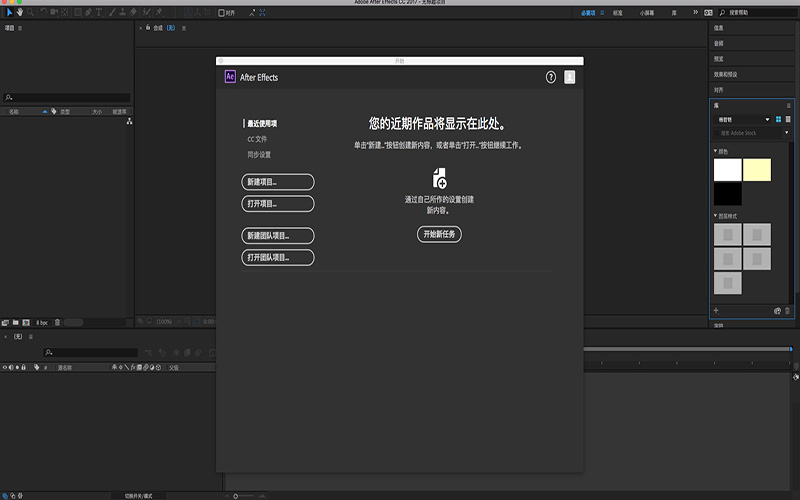Select the Eraser tool

133,12
